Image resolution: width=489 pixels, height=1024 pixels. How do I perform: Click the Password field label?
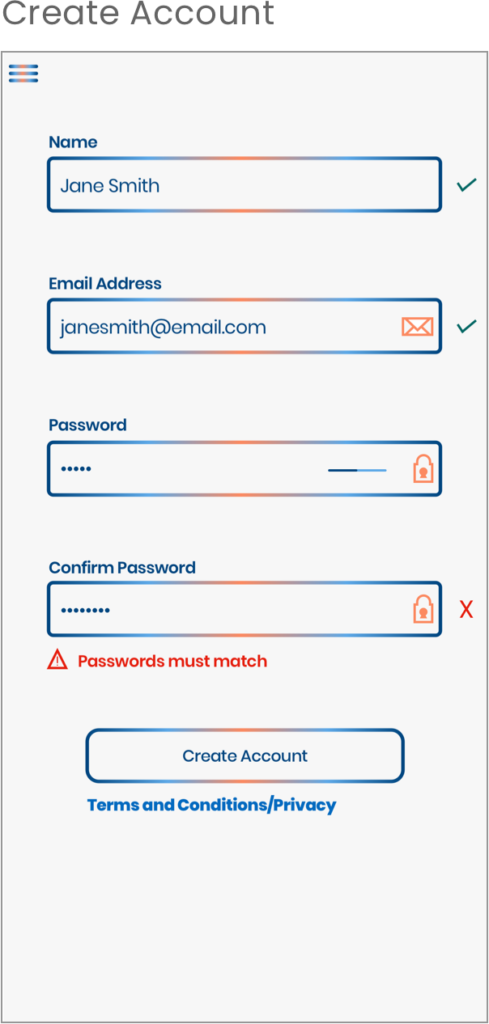click(x=87, y=425)
